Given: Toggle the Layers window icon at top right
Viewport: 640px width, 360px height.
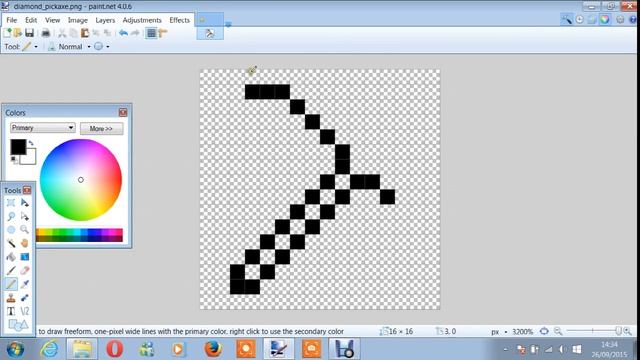Looking at the screenshot, I should click(x=592, y=19).
